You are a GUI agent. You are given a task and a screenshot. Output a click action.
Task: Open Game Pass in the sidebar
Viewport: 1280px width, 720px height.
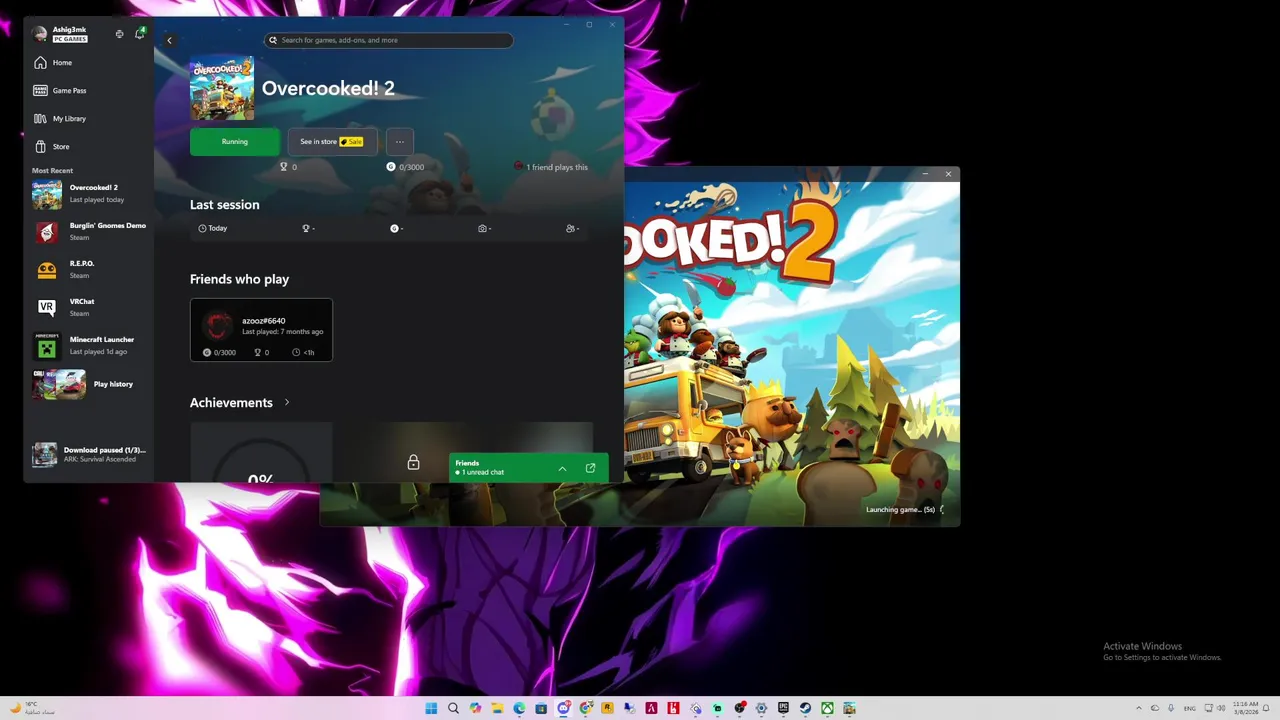(88, 90)
